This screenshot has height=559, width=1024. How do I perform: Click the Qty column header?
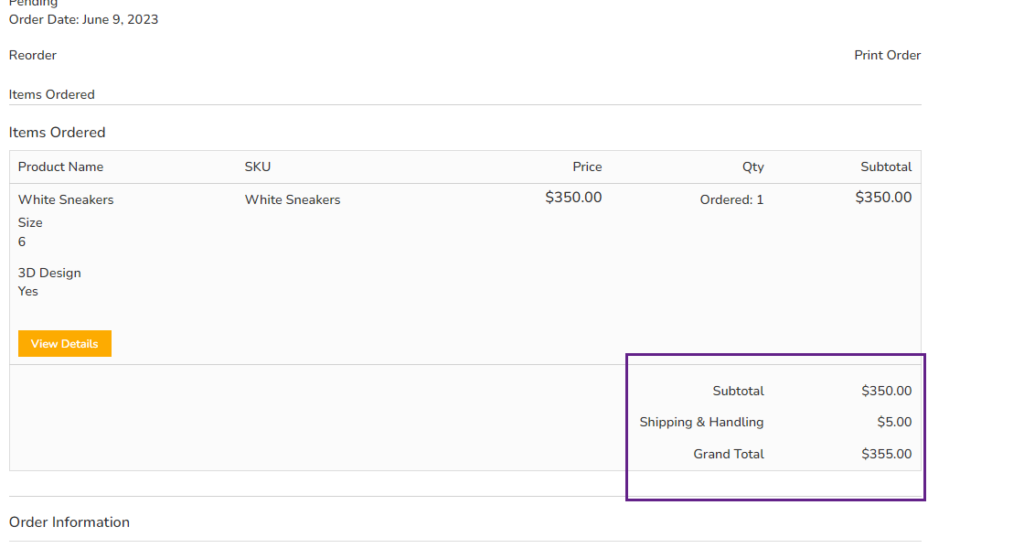753,167
